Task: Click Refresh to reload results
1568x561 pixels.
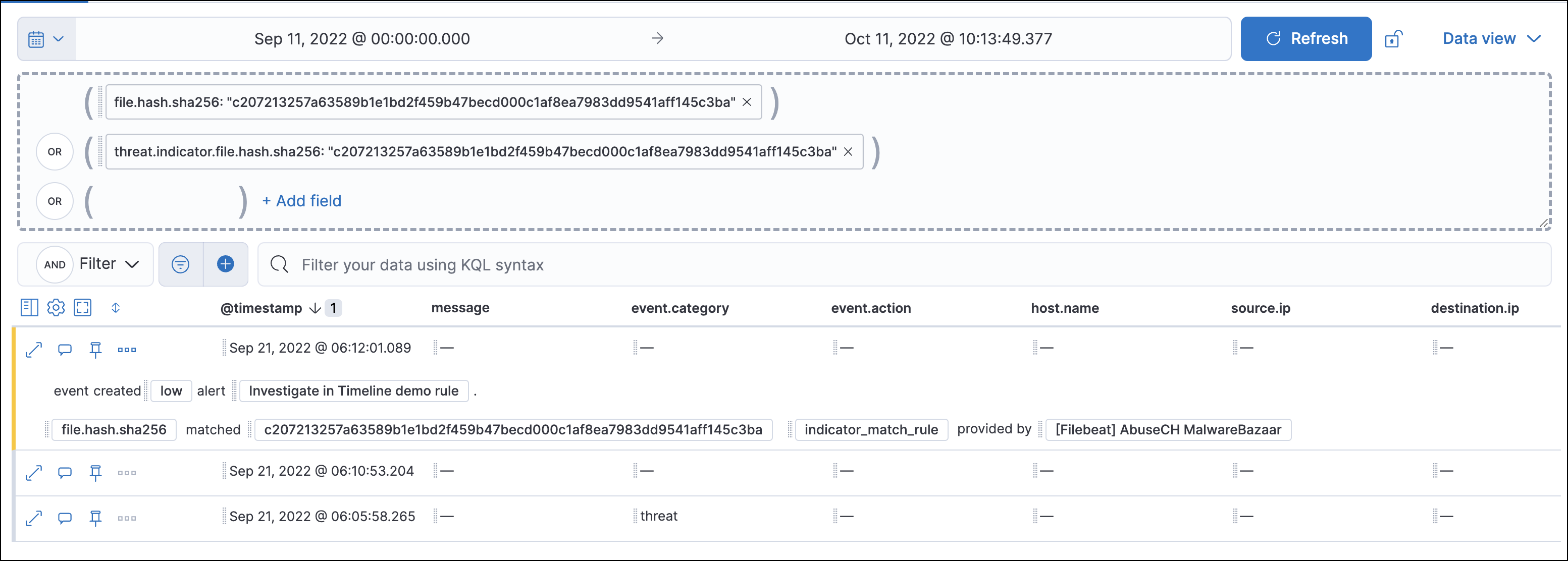Action: 1305,38
